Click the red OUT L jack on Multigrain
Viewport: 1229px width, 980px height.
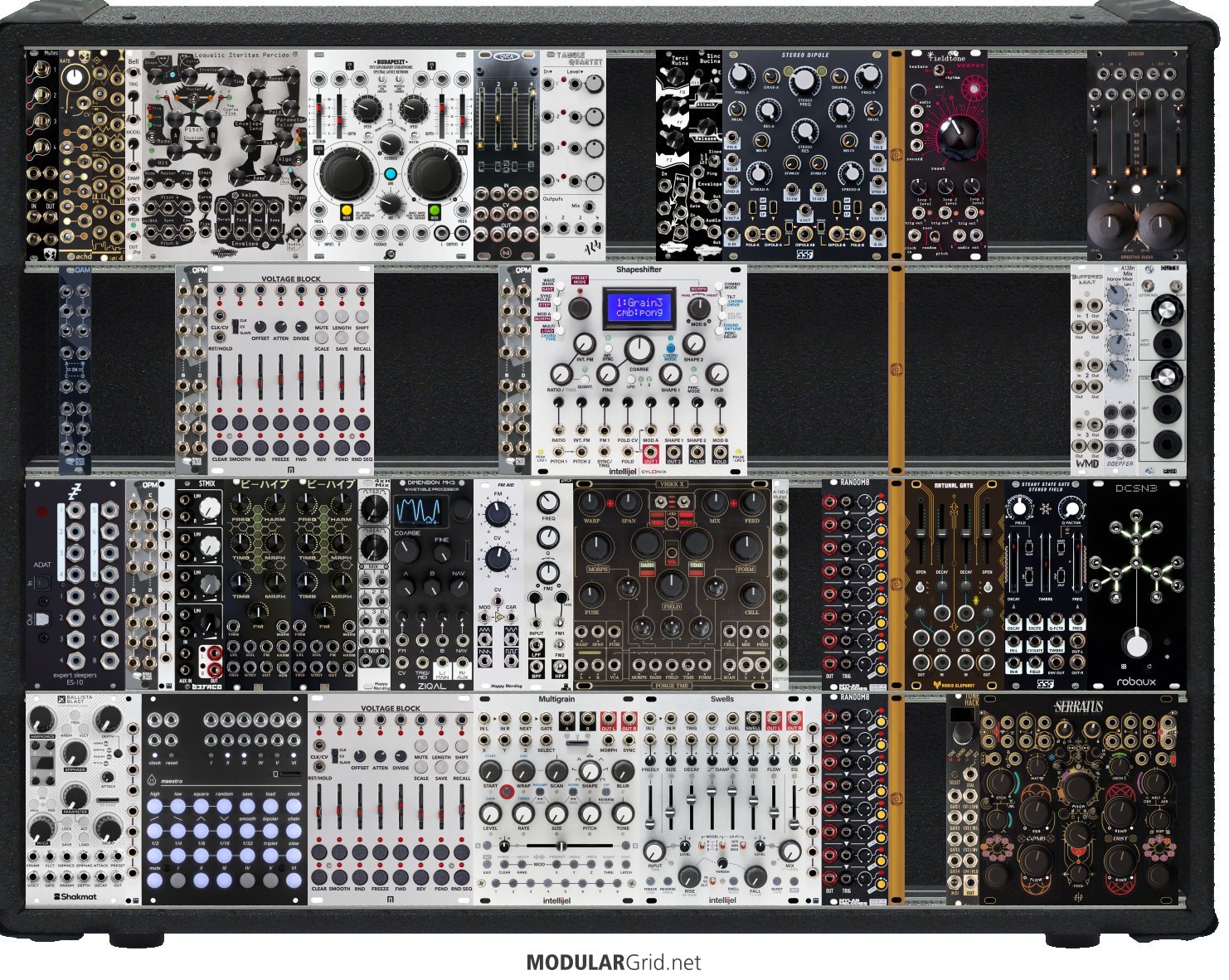(609, 719)
